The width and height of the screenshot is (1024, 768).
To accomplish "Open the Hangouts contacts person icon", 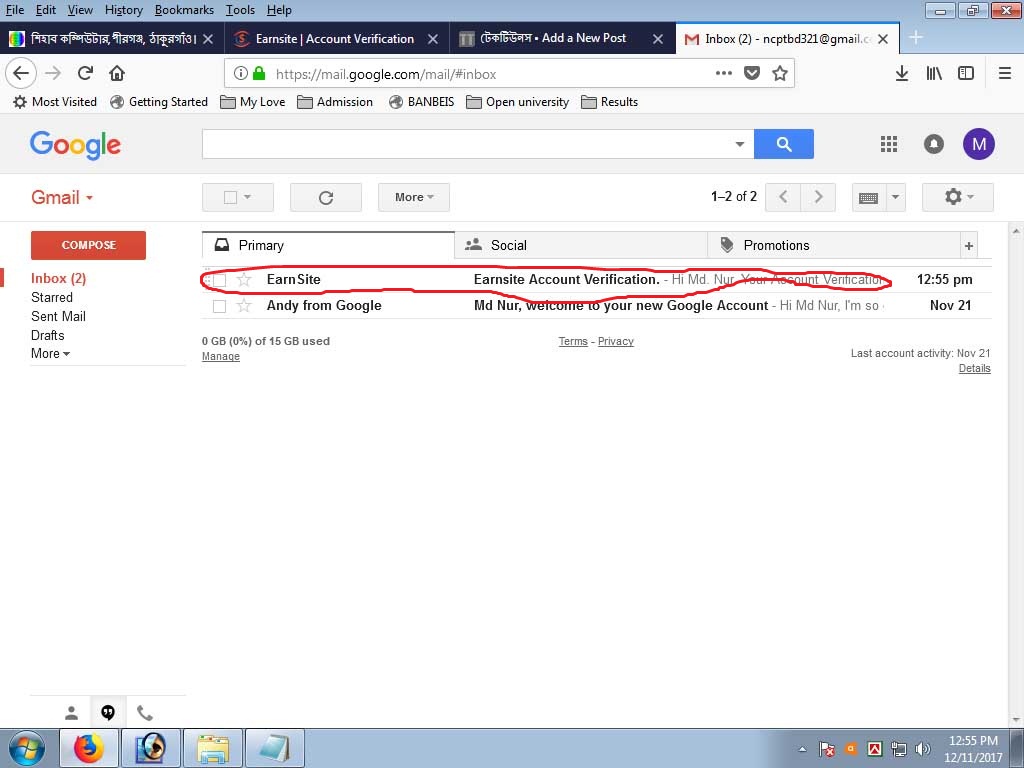I will point(72,712).
